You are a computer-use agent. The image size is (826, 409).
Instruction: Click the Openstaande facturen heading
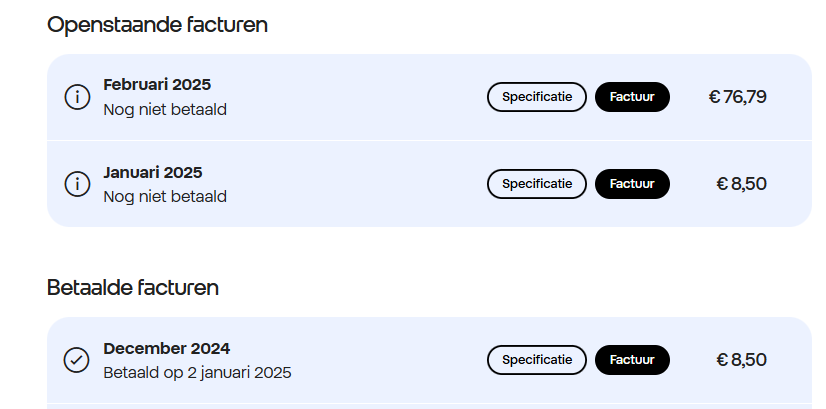(x=158, y=25)
